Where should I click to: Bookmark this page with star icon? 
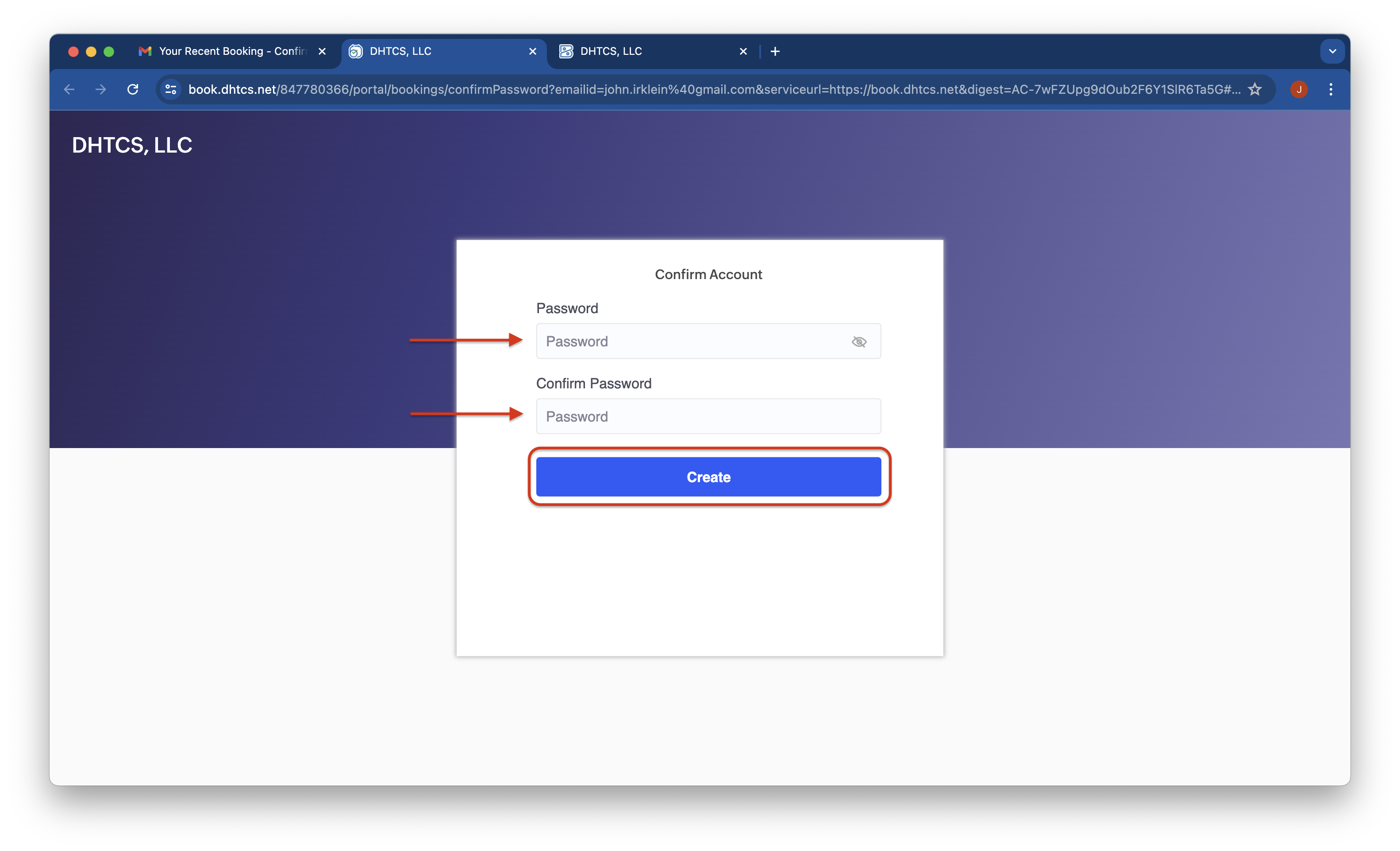(1254, 89)
